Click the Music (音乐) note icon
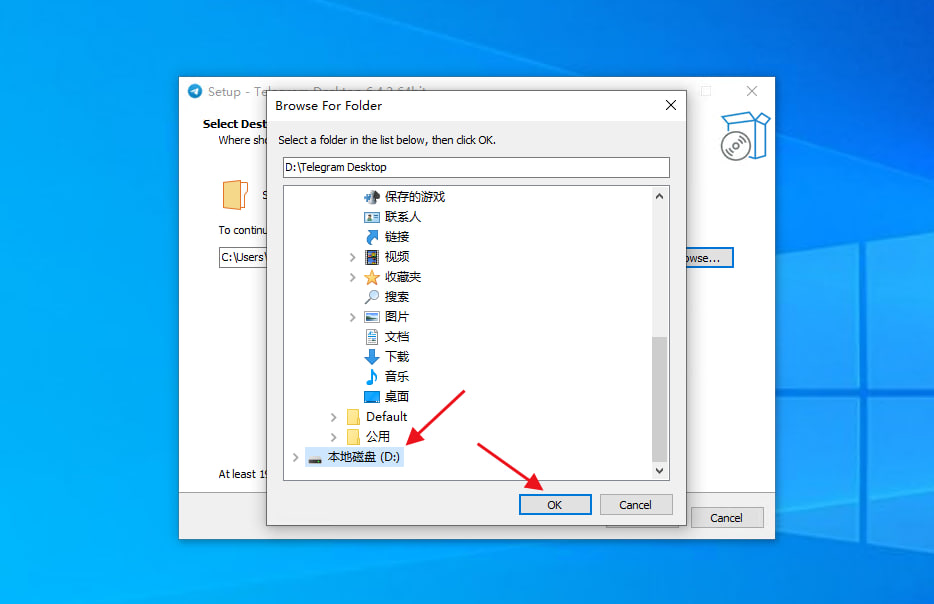Viewport: 934px width, 604px height. [x=372, y=376]
